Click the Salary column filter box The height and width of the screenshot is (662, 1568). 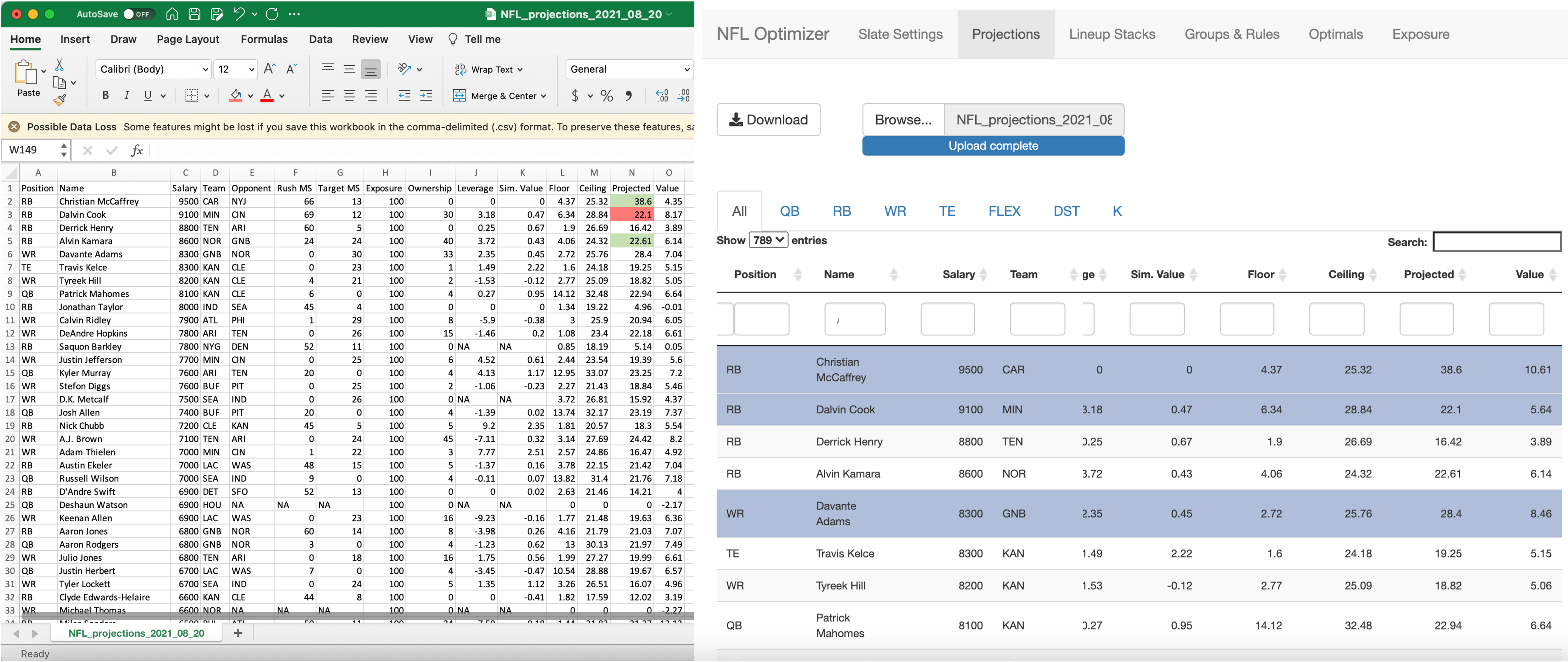tap(947, 319)
